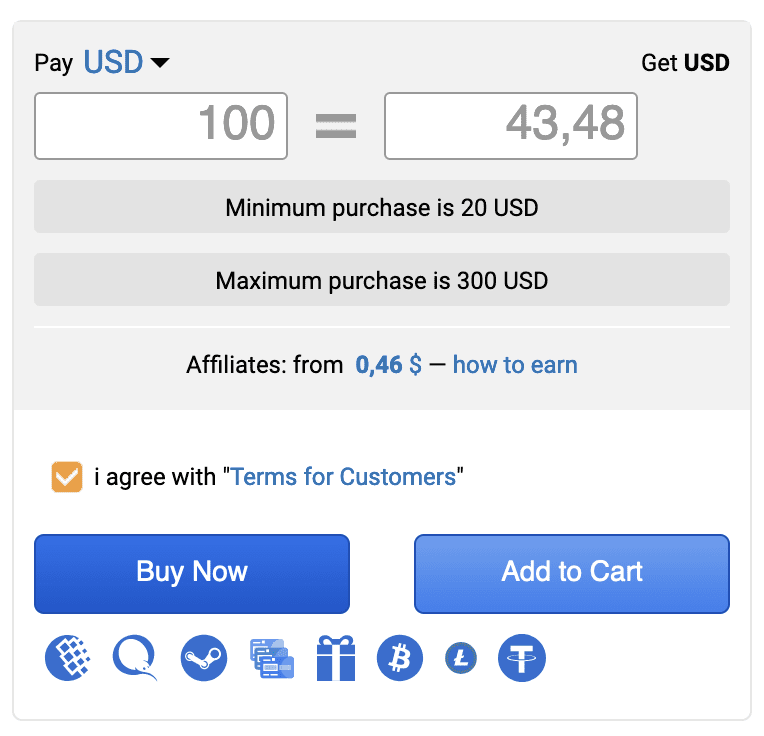This screenshot has height=736, width=764.
Task: Click the 0,46 $ affiliate amount
Action: coord(388,365)
